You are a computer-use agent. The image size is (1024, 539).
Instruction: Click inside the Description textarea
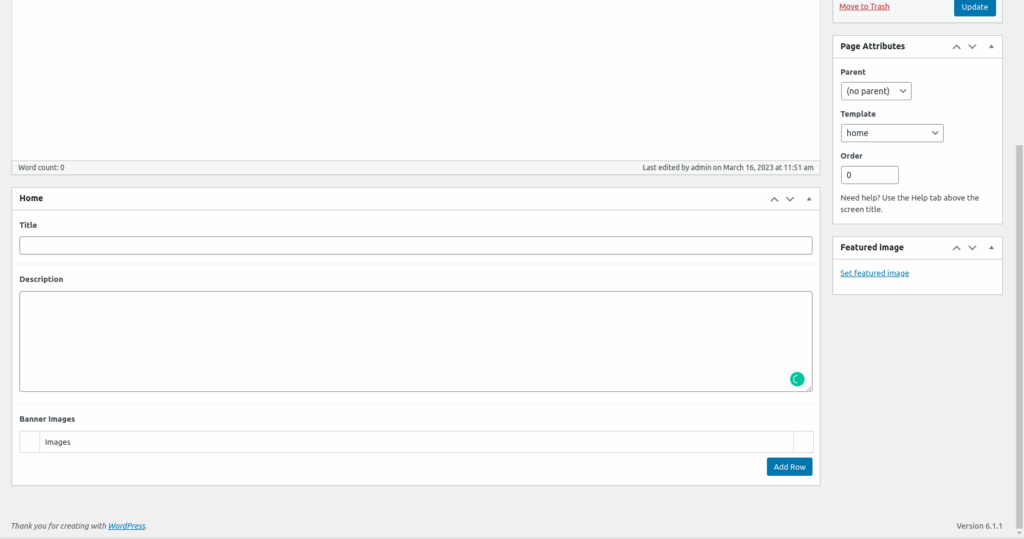point(400,341)
